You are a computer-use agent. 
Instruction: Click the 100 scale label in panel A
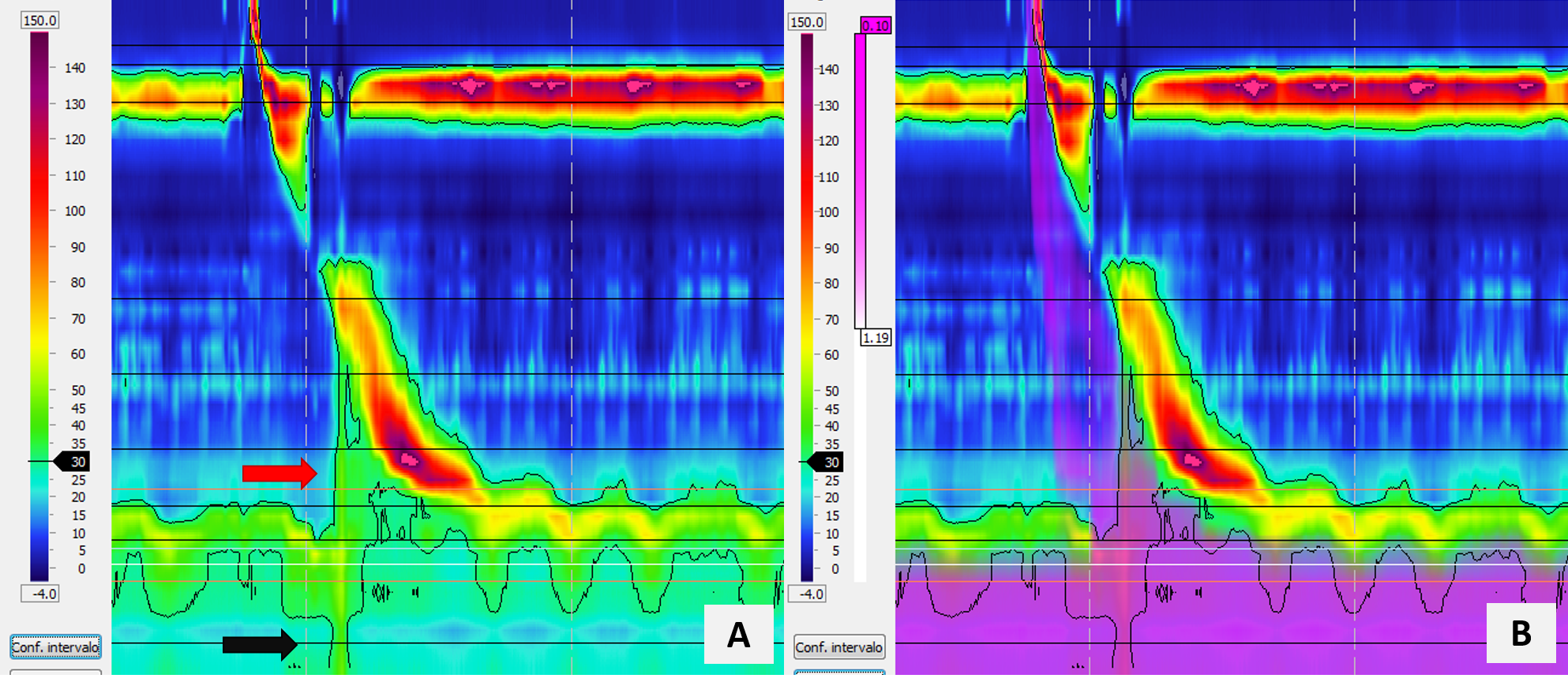click(75, 211)
